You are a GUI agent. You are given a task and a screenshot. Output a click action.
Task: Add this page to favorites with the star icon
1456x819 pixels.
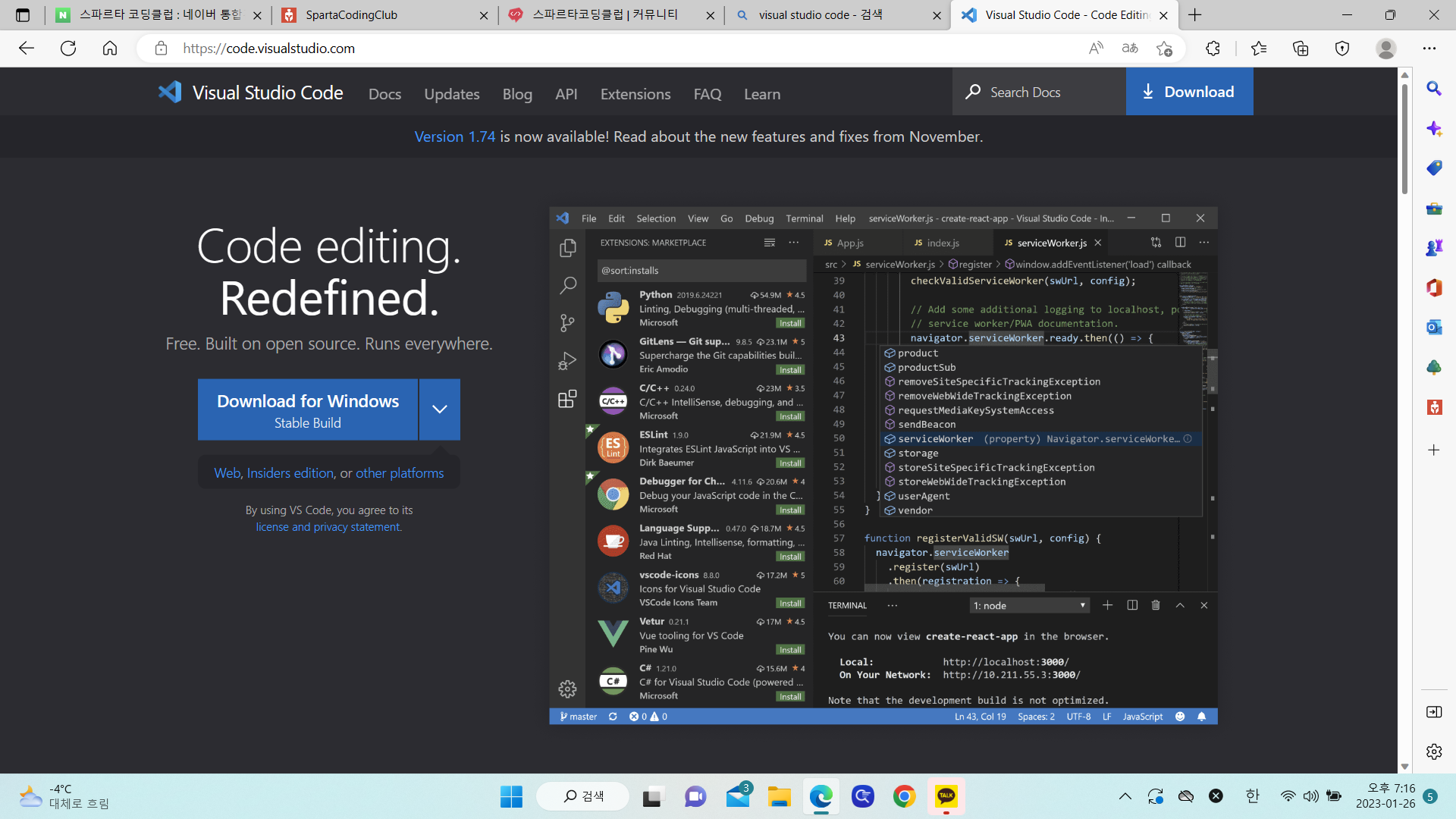1164,49
